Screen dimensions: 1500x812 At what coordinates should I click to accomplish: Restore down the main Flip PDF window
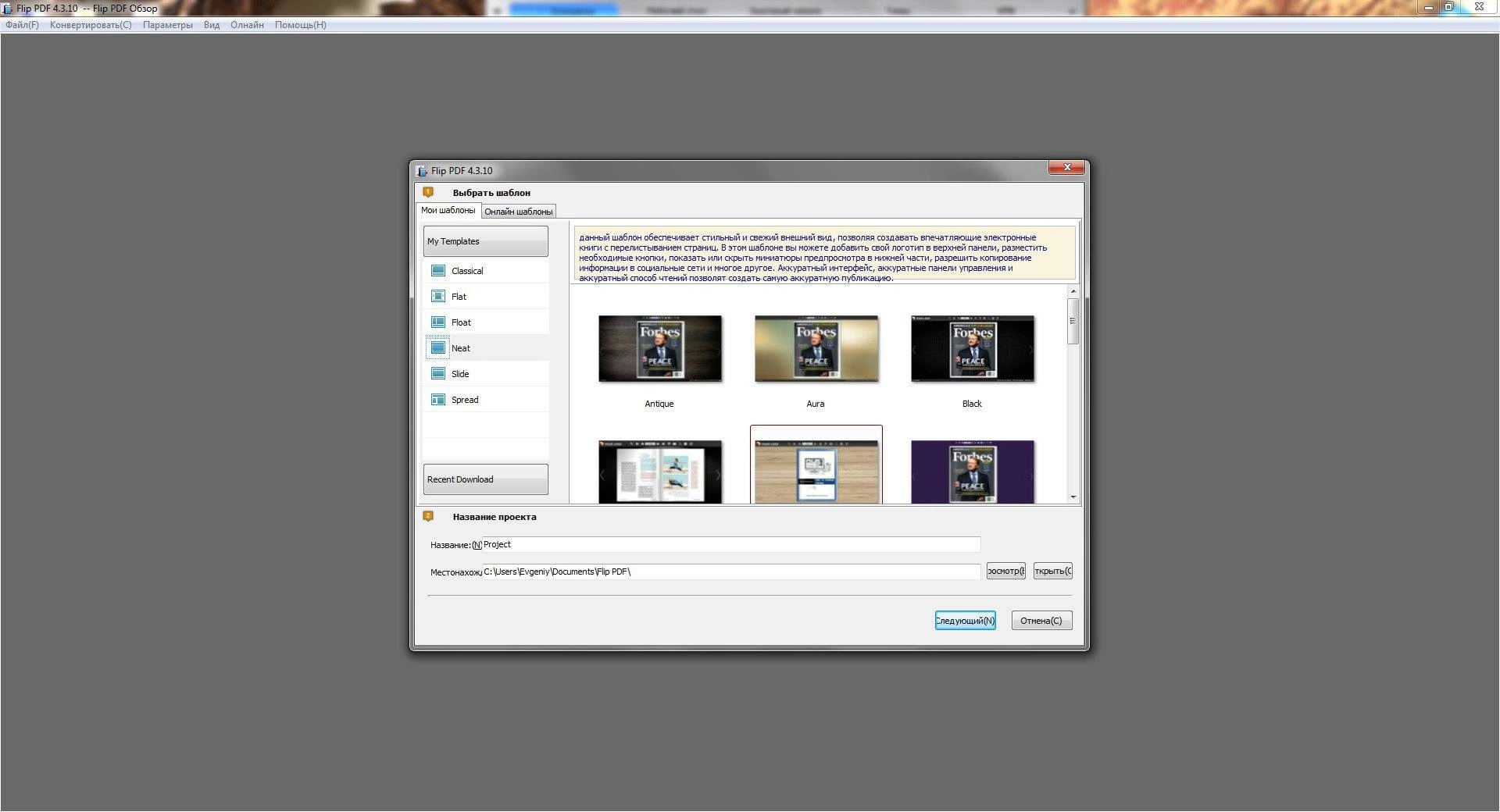point(1449,7)
